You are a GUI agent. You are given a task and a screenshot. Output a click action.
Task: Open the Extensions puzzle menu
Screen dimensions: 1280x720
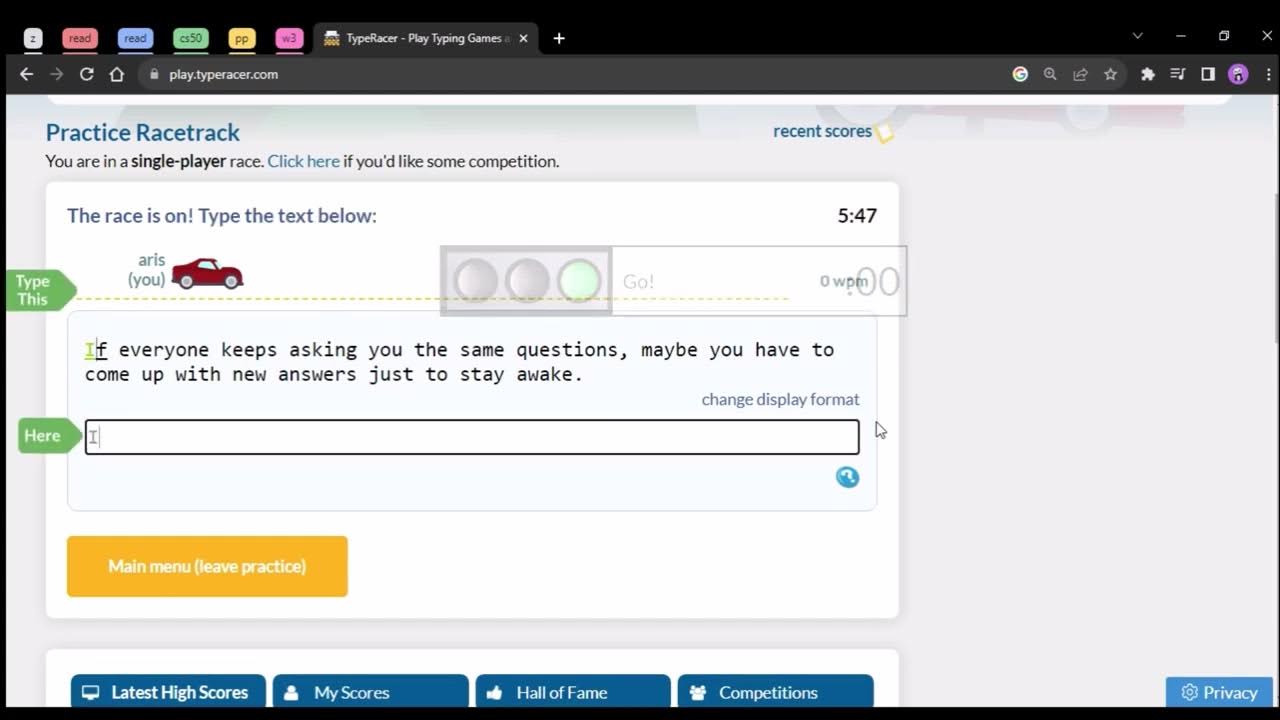[x=1148, y=74]
